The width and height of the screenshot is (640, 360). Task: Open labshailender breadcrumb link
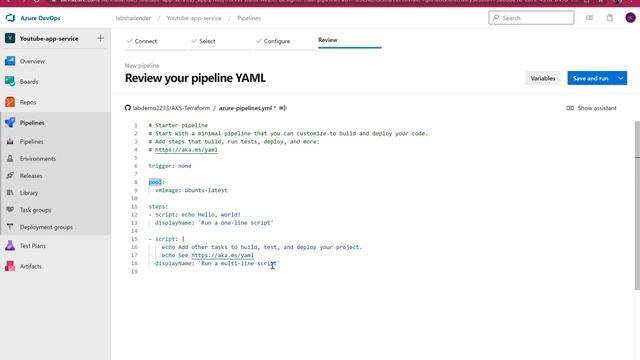(133, 18)
